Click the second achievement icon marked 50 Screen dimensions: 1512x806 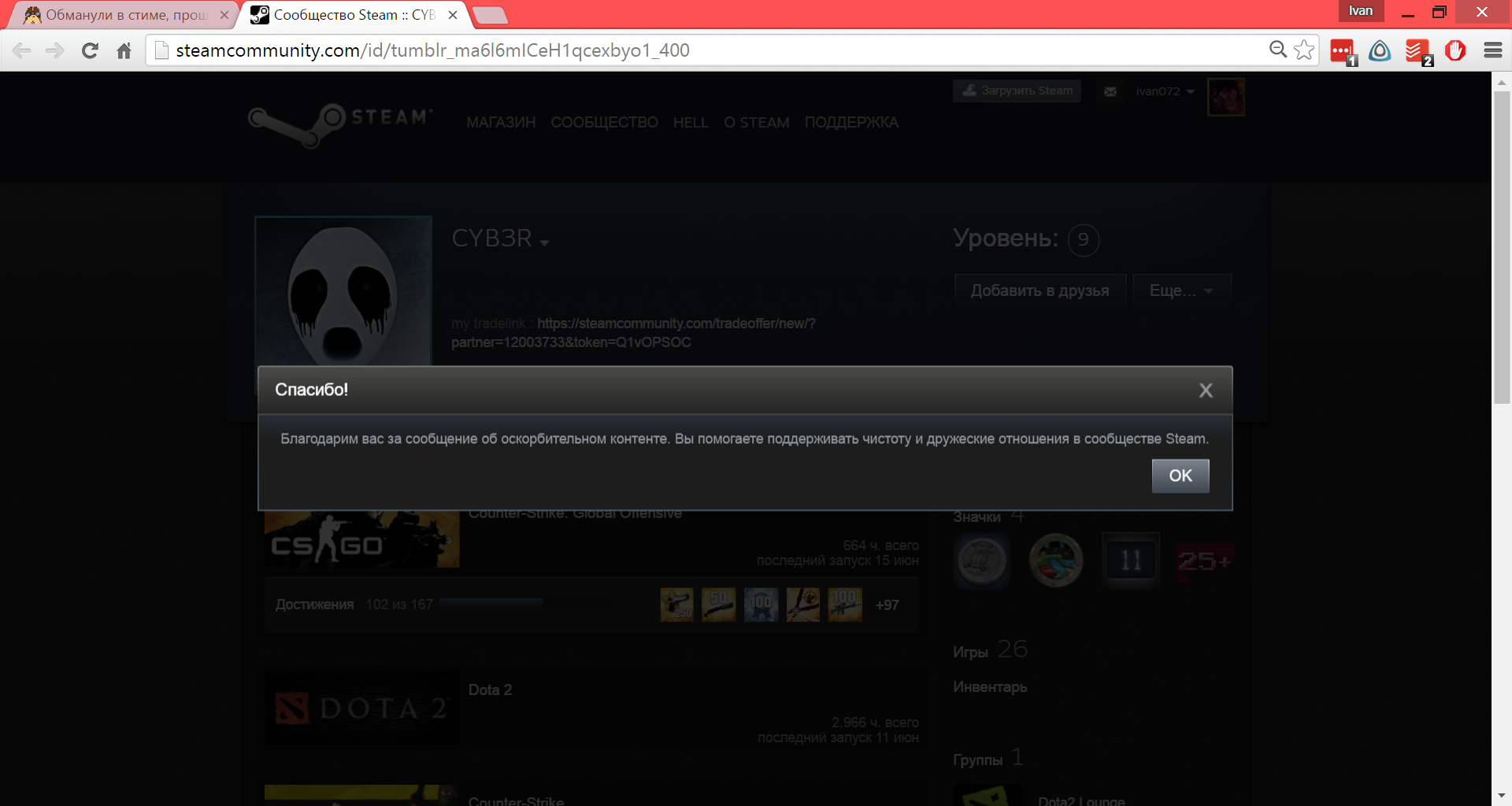[x=718, y=604]
